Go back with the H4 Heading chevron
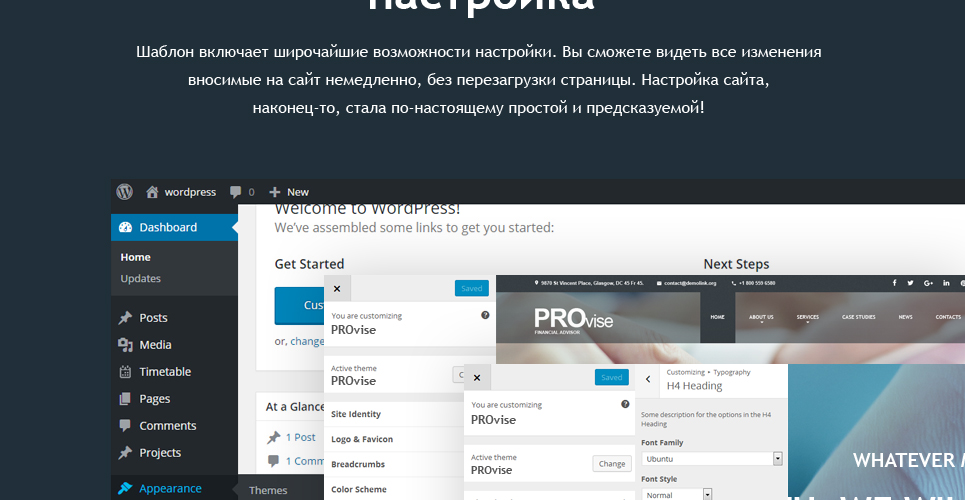The width and height of the screenshot is (965, 500). click(x=647, y=379)
